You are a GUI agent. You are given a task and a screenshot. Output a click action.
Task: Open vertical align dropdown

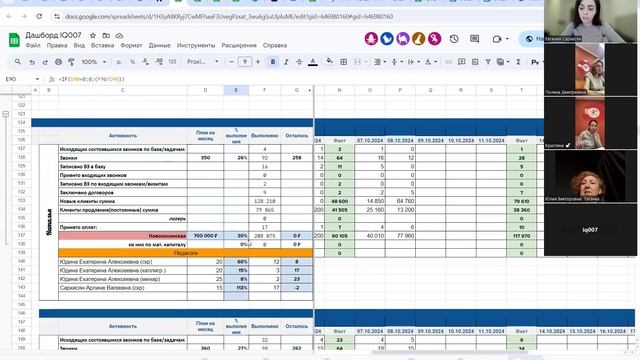(396, 62)
